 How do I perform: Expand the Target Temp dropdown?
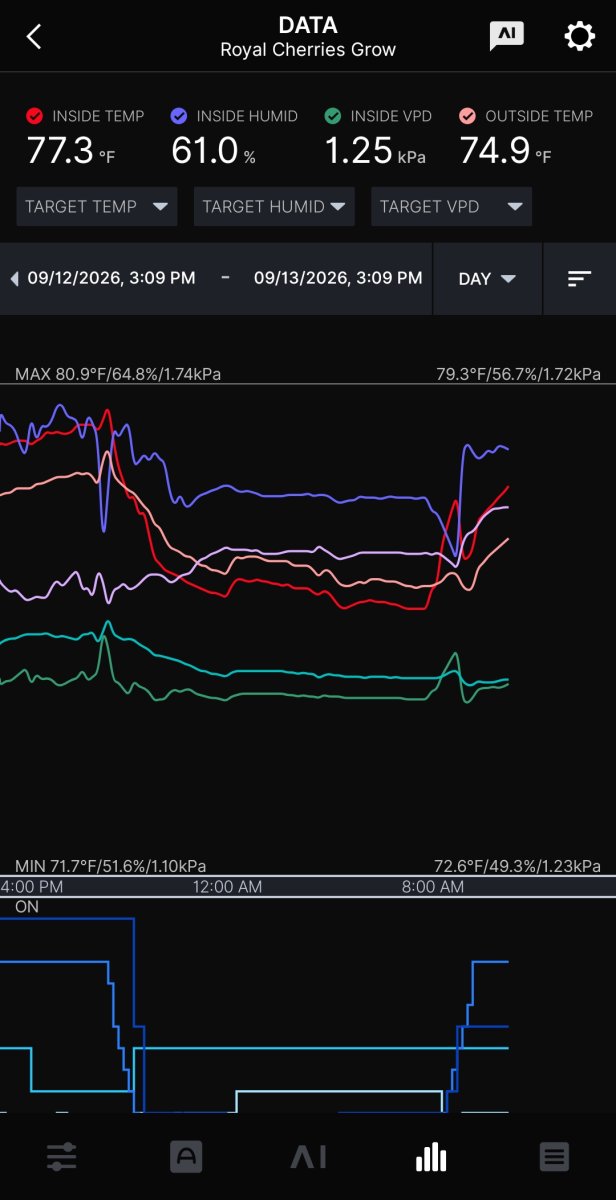click(x=97, y=206)
